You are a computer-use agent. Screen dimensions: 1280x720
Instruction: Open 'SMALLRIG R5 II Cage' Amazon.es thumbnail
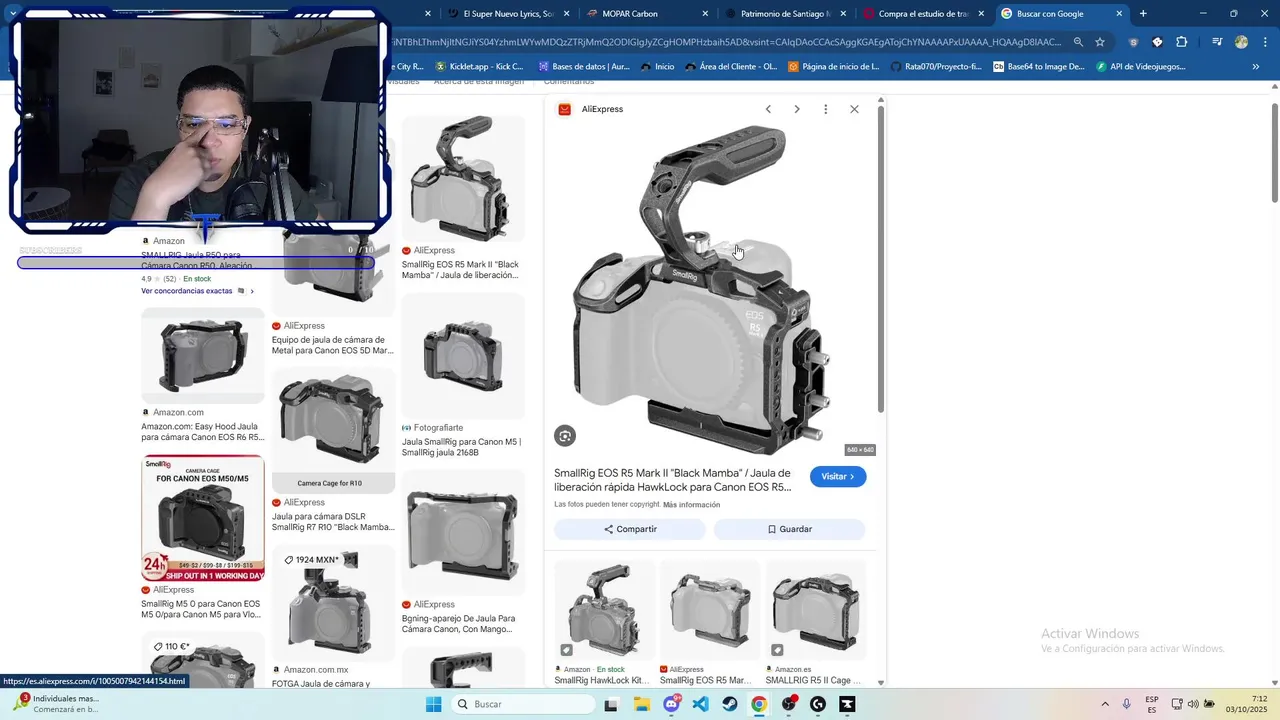(815, 610)
